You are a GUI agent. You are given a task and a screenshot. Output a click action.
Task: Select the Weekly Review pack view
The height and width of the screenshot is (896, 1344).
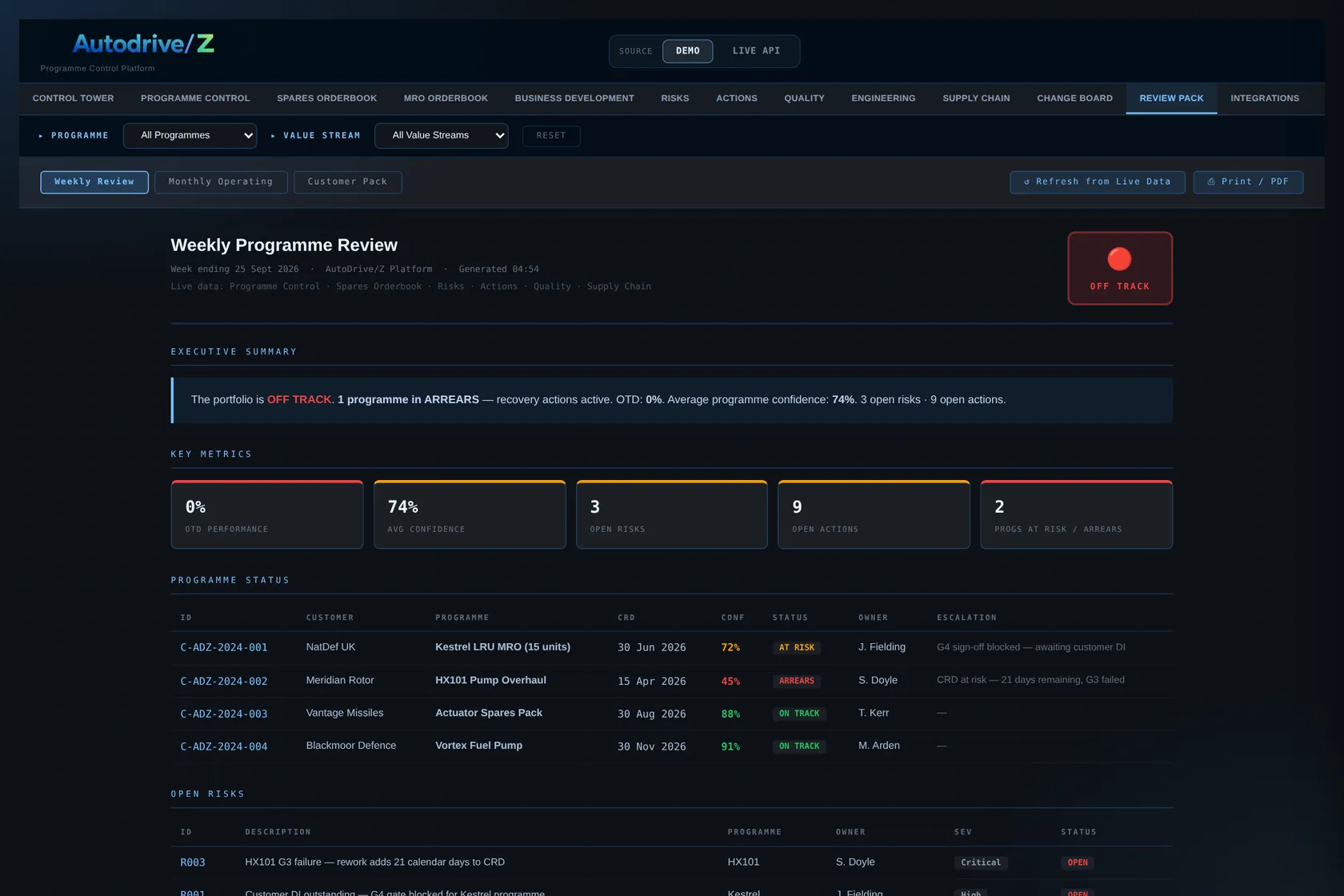tap(94, 182)
